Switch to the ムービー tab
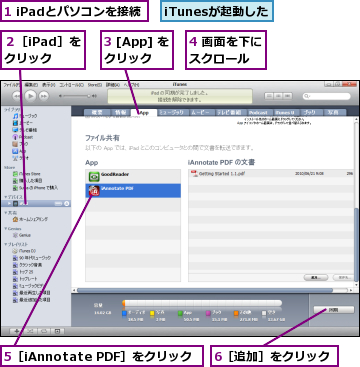The height and width of the screenshot is (367, 360). point(202,113)
